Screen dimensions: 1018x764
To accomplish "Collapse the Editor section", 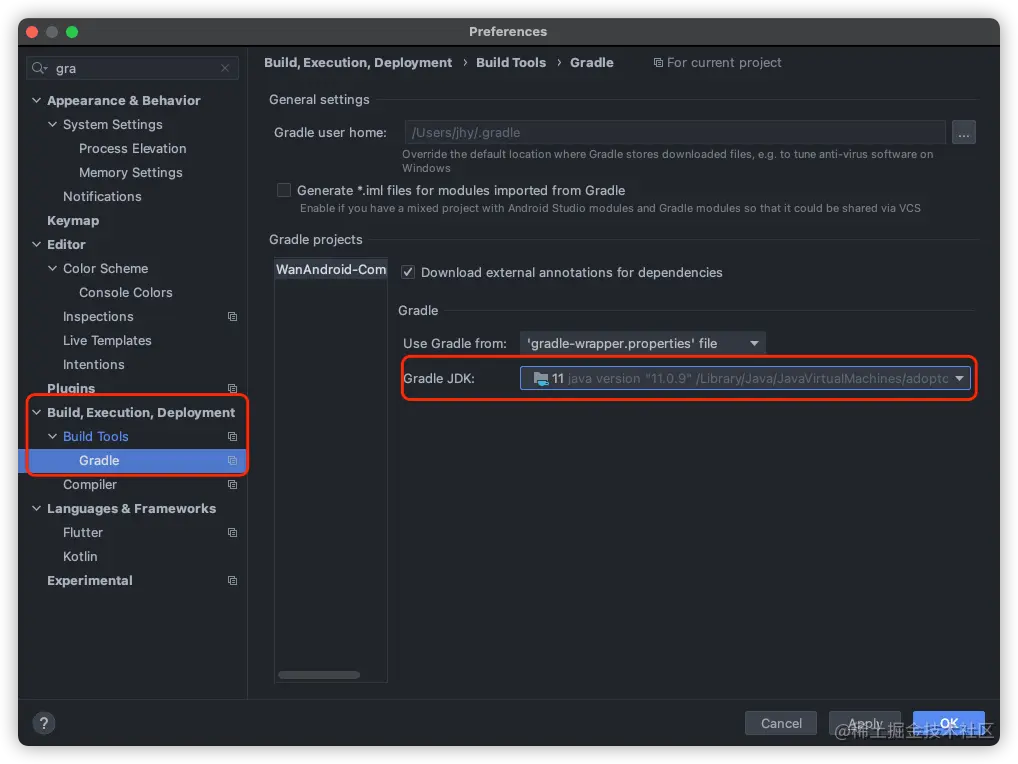I will tap(36, 244).
